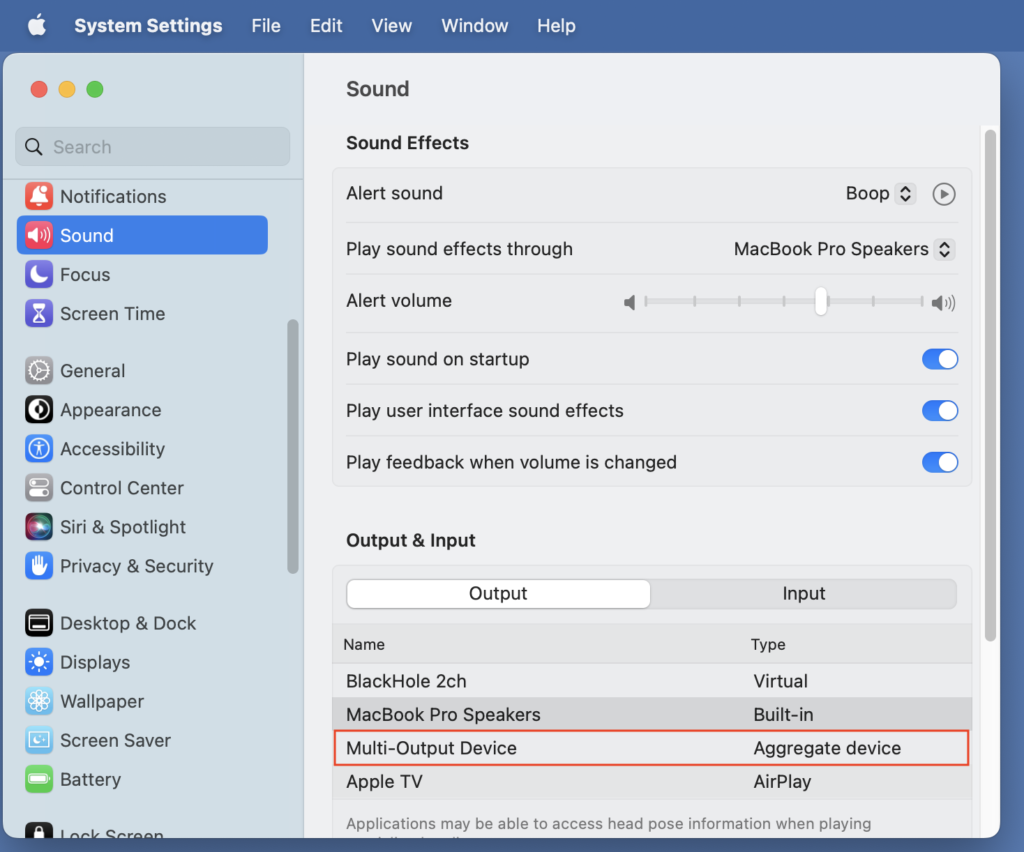Open the Help menu

click(556, 25)
